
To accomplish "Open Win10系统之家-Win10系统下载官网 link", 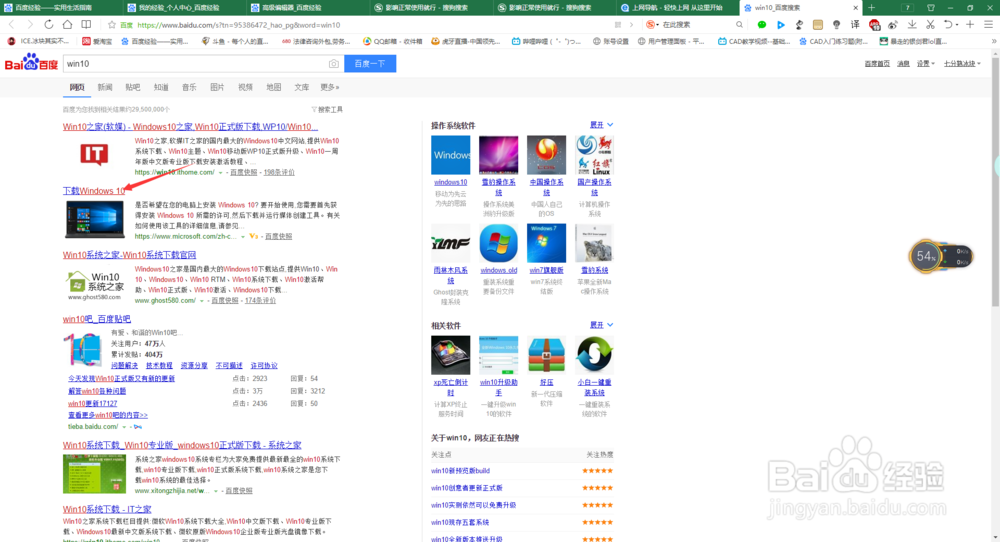I will point(129,255).
